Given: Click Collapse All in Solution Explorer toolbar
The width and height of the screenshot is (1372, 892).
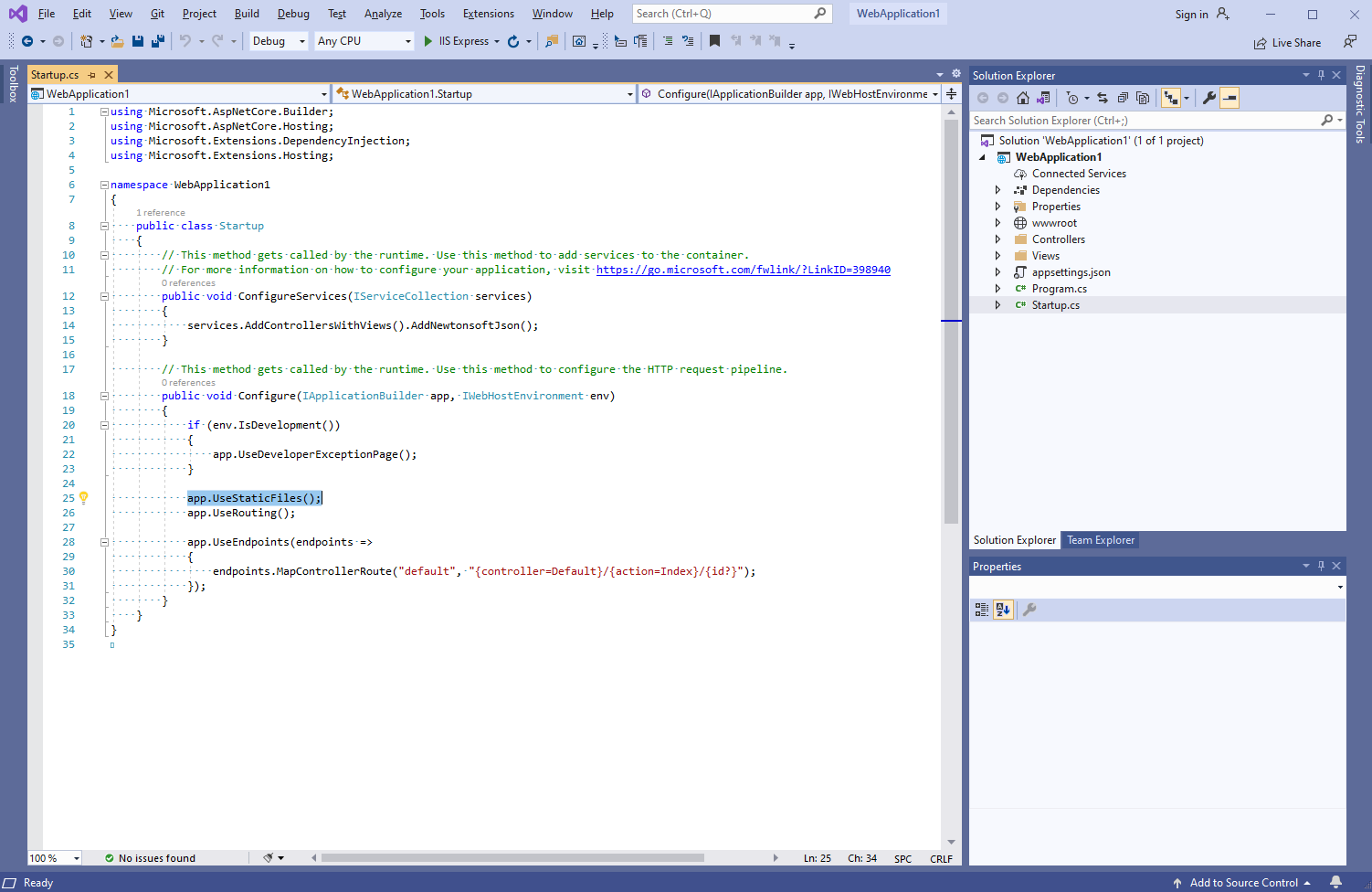Looking at the screenshot, I should (1123, 98).
